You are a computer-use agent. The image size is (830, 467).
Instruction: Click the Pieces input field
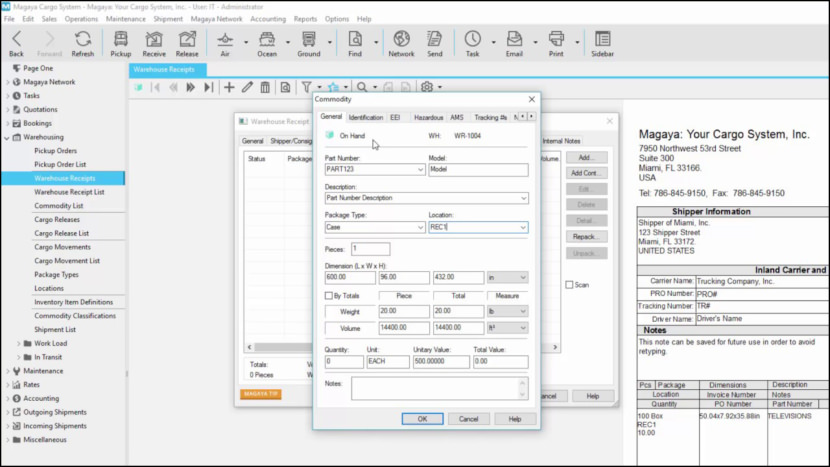(371, 249)
